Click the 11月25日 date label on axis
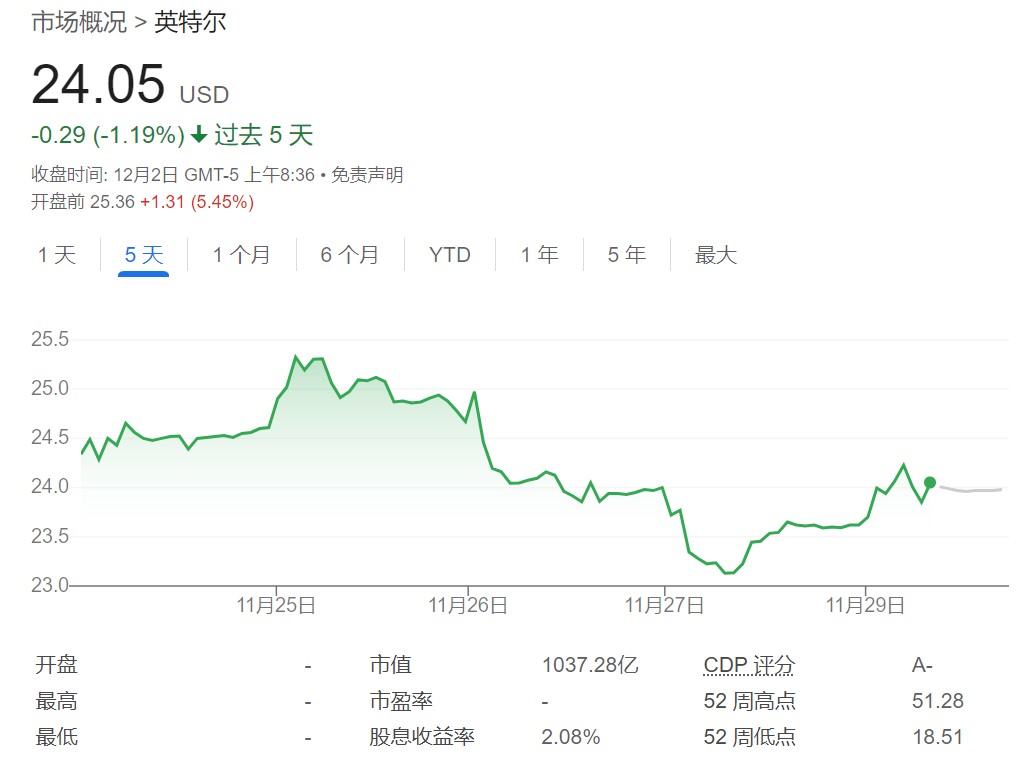Image resolution: width=1018 pixels, height=758 pixels. 276,605
